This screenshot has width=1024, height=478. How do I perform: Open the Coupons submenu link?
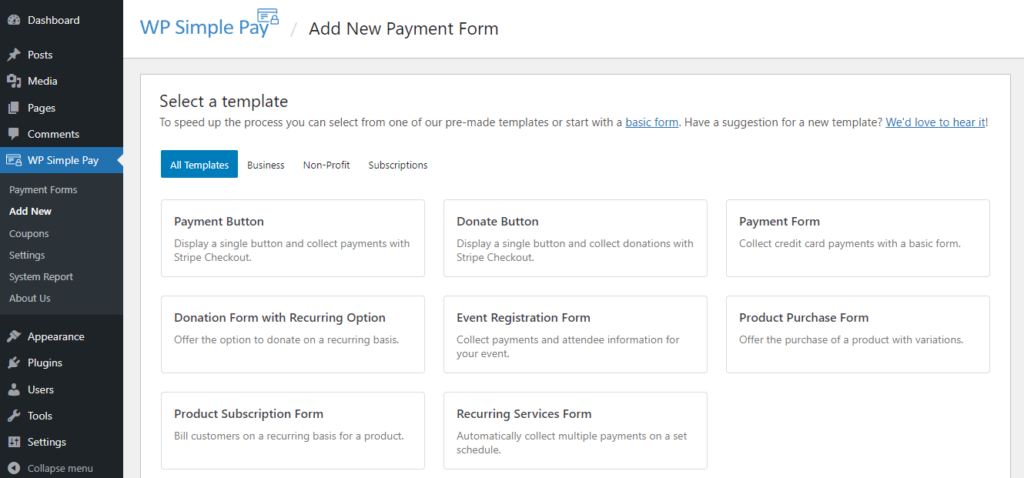(29, 234)
